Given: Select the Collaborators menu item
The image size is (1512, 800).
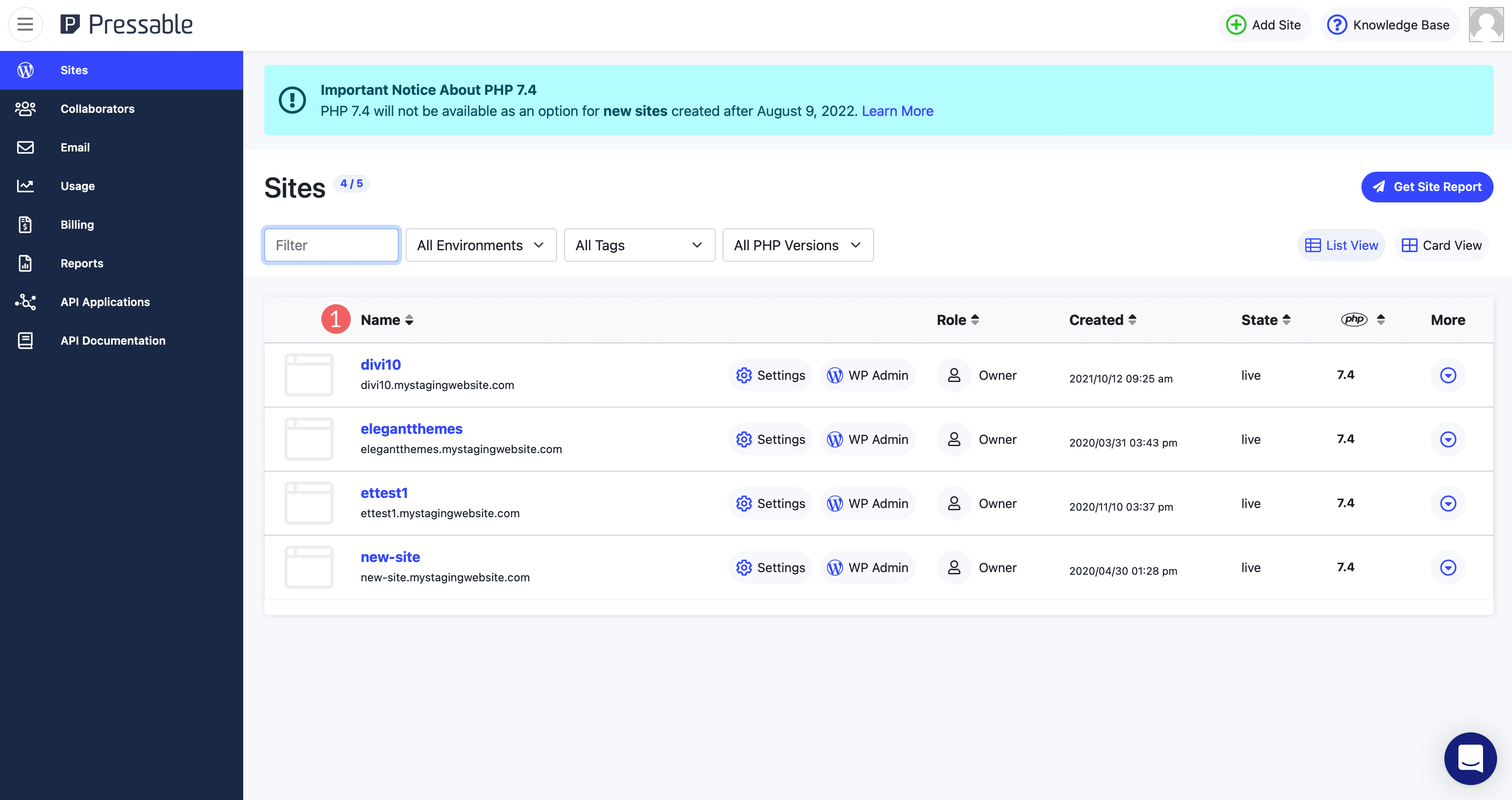Looking at the screenshot, I should pyautogui.click(x=97, y=109).
